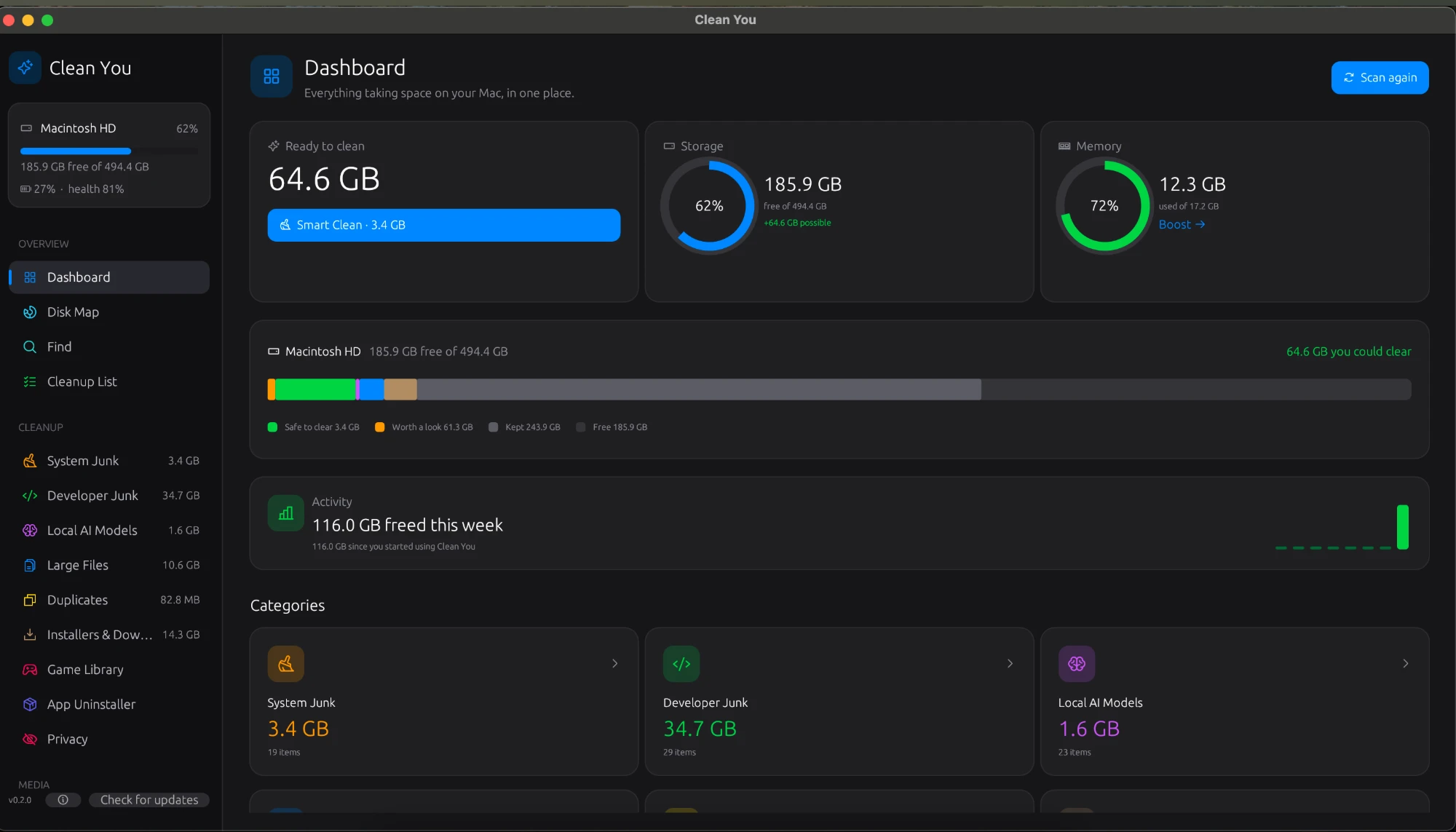
Task: Click the Boost memory link
Action: pos(1182,225)
